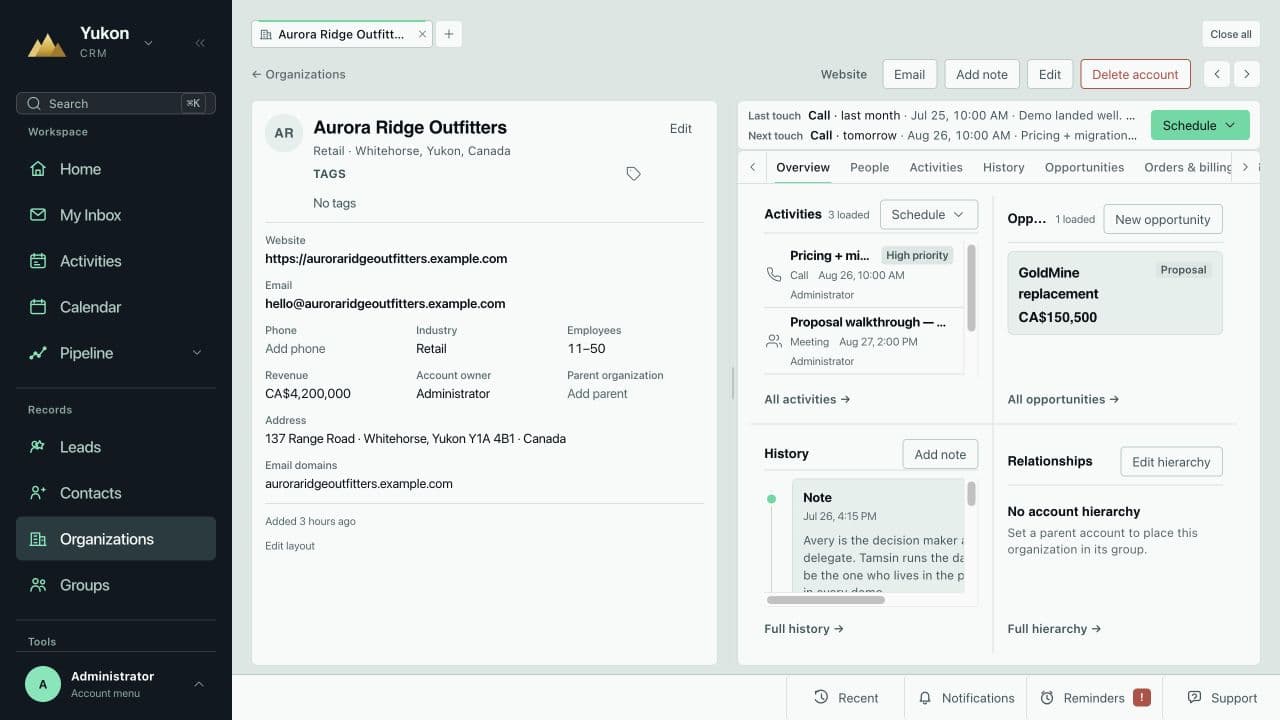Expand the Administrator account menu
The image size is (1280, 720).
pos(116,684)
